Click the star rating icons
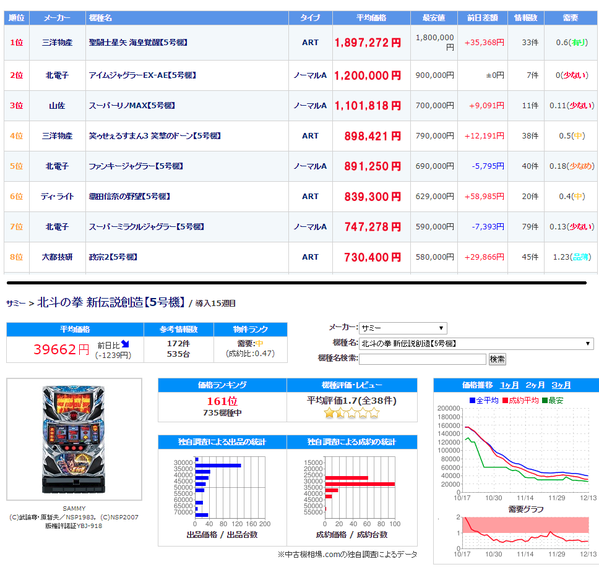 351,413
